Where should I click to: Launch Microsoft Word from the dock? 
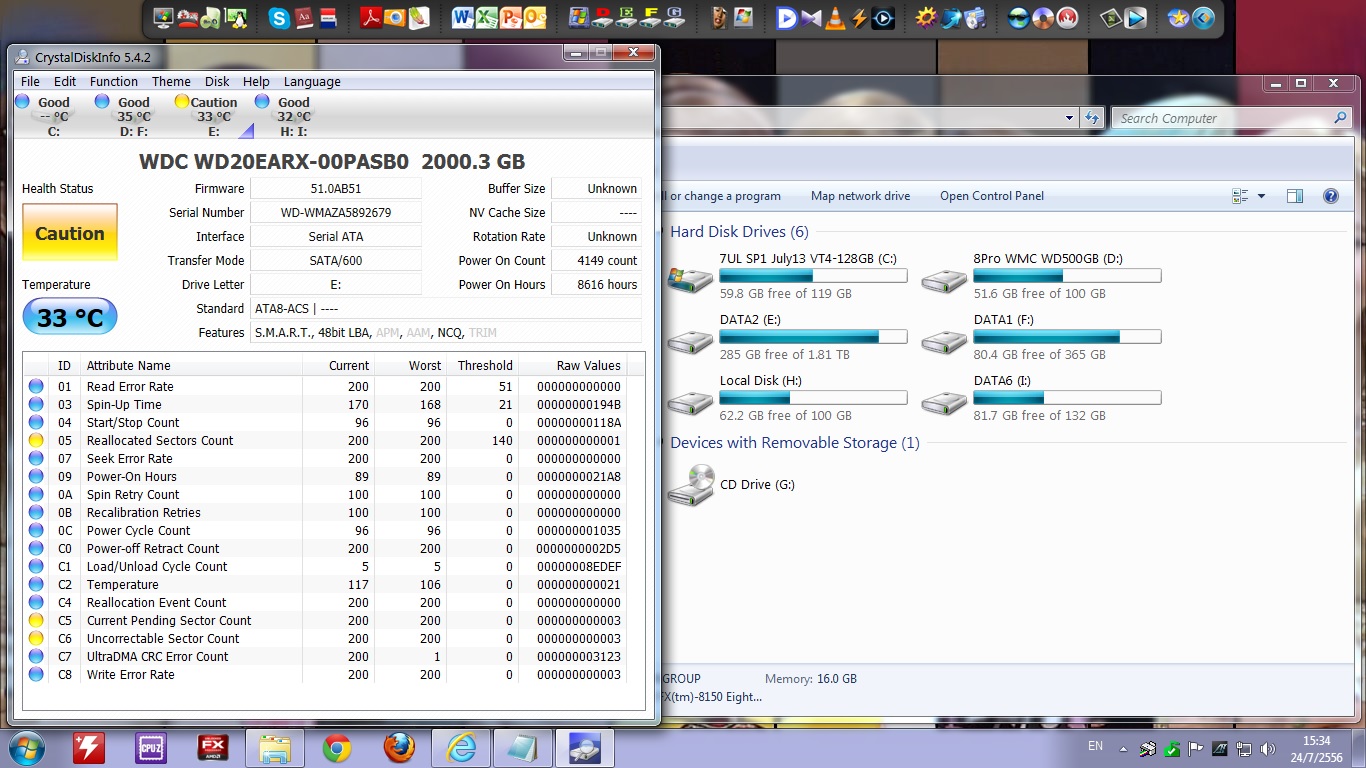tap(463, 18)
